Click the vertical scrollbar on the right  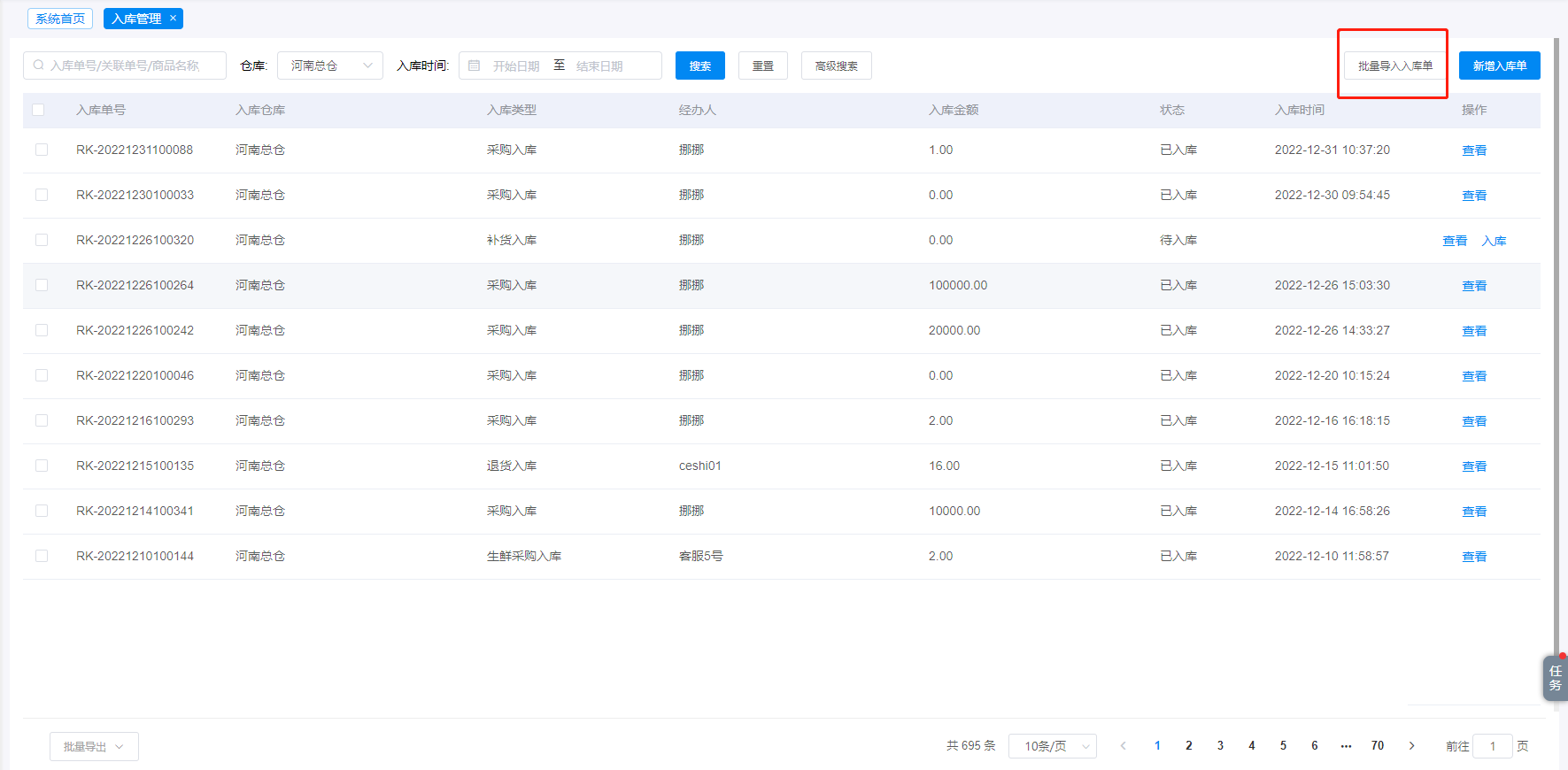click(x=1556, y=354)
